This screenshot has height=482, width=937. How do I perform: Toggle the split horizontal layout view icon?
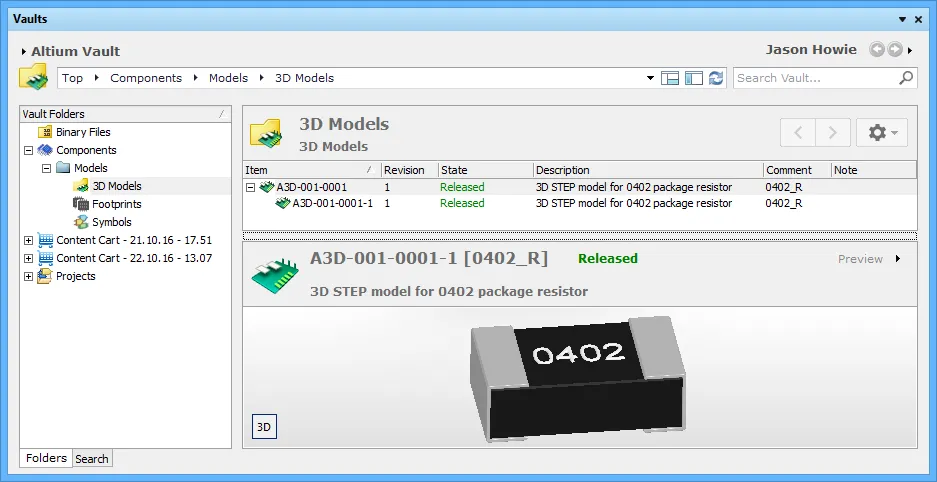tap(670, 78)
